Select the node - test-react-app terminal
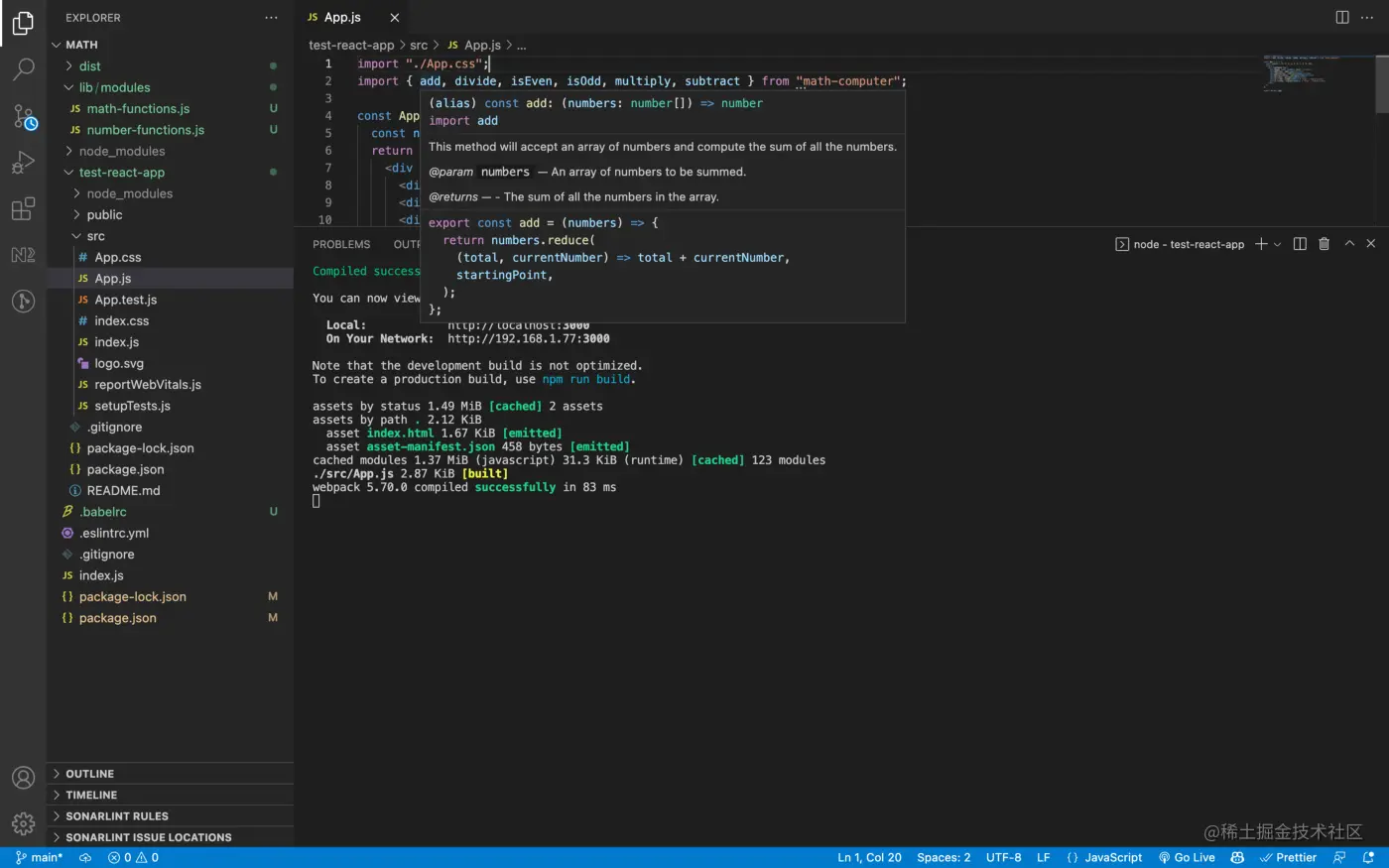 click(x=1180, y=244)
